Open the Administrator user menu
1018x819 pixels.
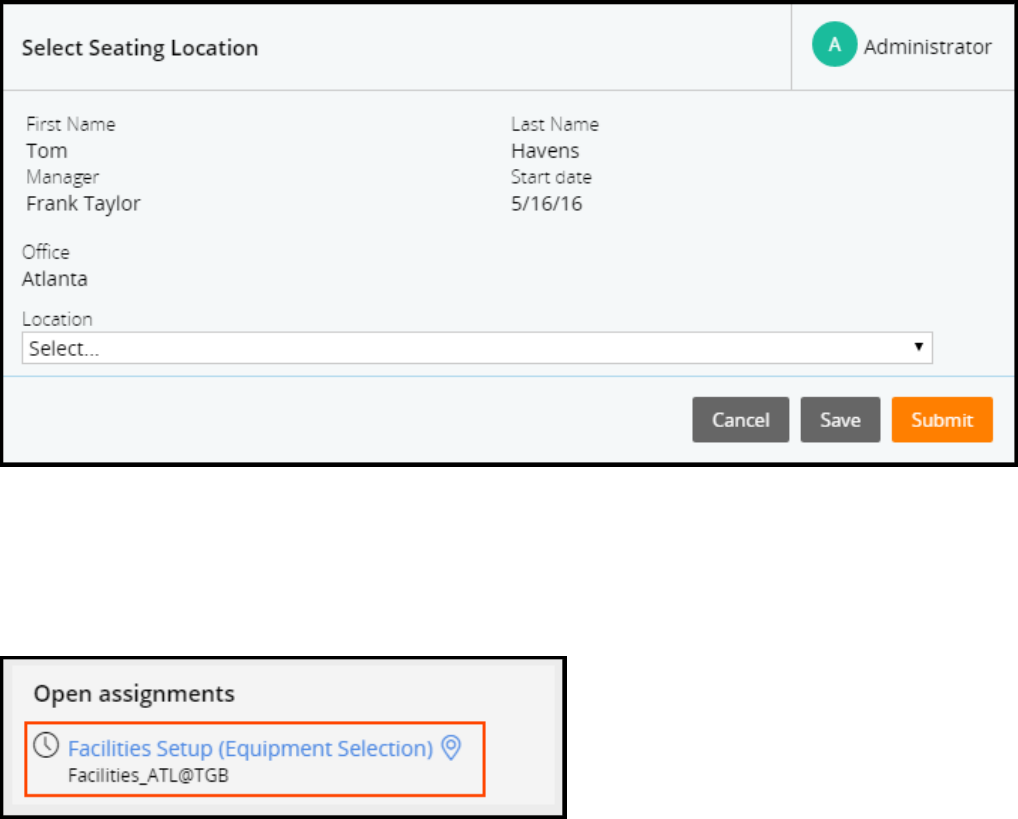pos(927,47)
